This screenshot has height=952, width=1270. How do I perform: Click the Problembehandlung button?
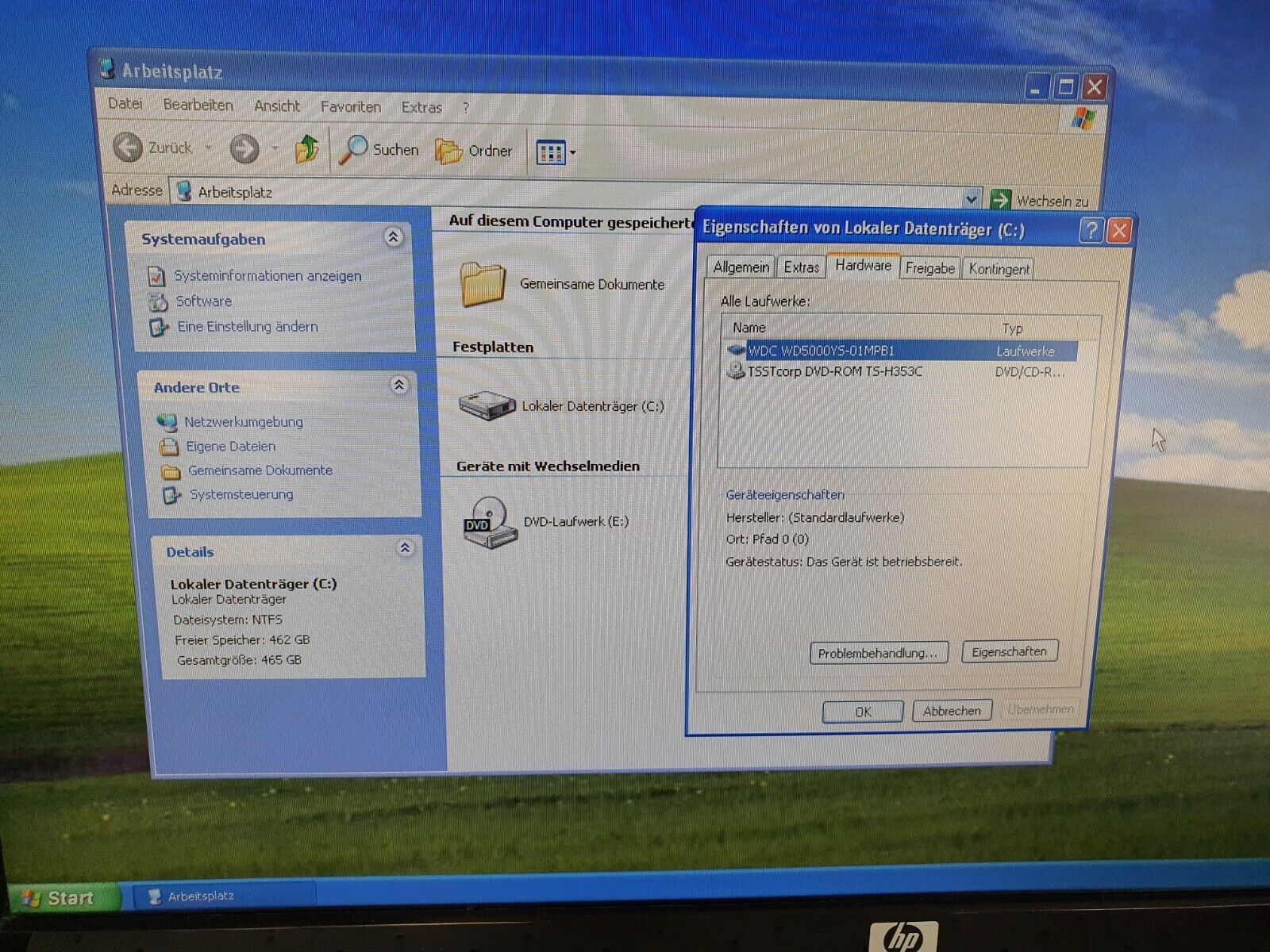coord(878,653)
